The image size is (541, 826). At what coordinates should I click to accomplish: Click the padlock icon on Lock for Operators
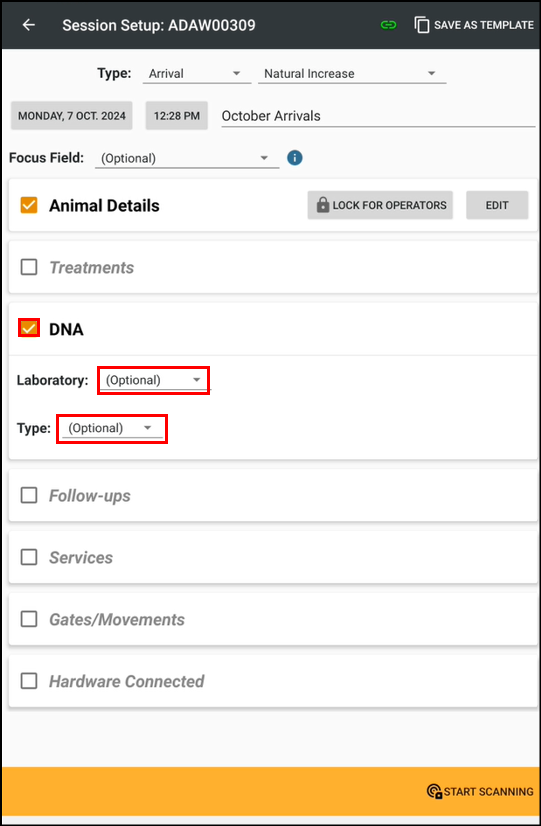[x=322, y=205]
